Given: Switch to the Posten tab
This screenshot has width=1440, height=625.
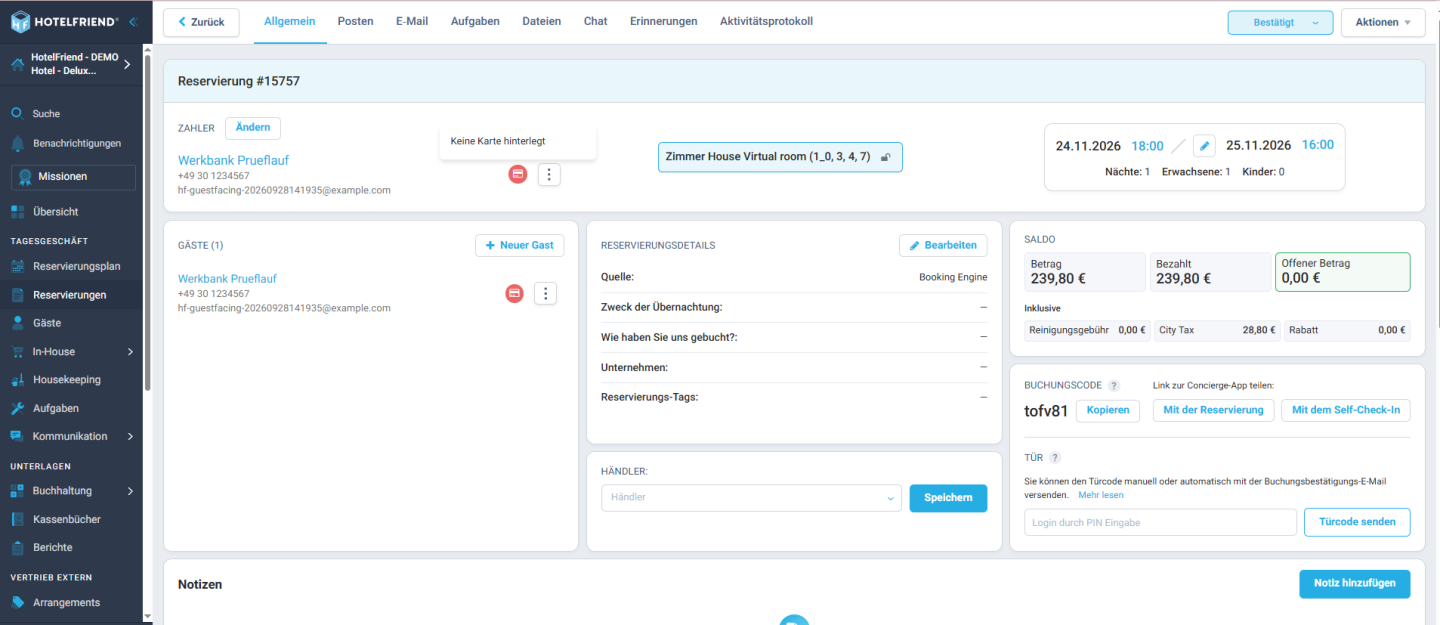Looking at the screenshot, I should [355, 21].
